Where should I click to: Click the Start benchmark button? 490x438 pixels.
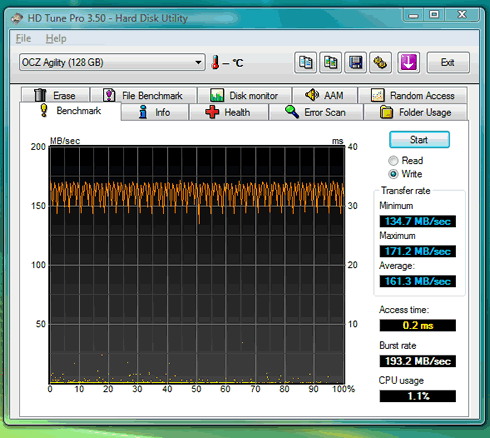click(419, 140)
